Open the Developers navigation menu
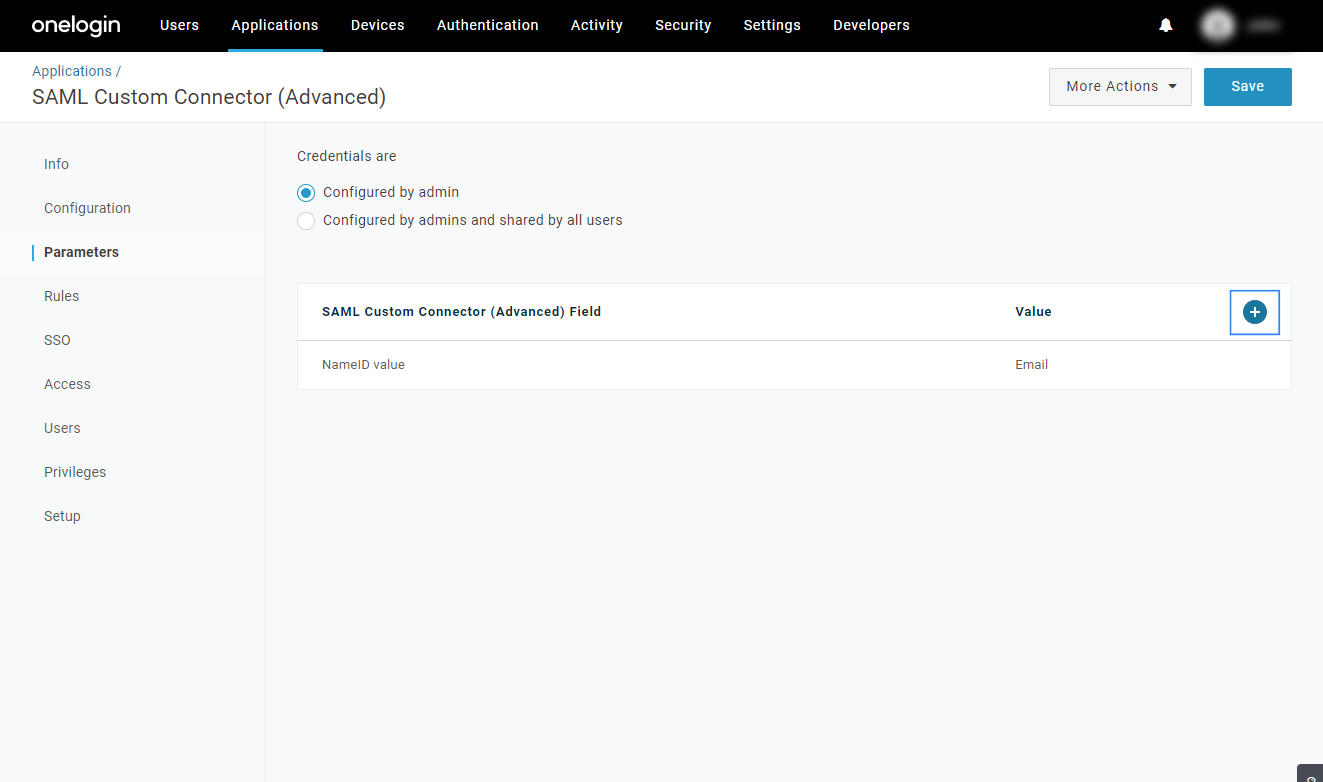Viewport: 1323px width, 782px height. [871, 26]
